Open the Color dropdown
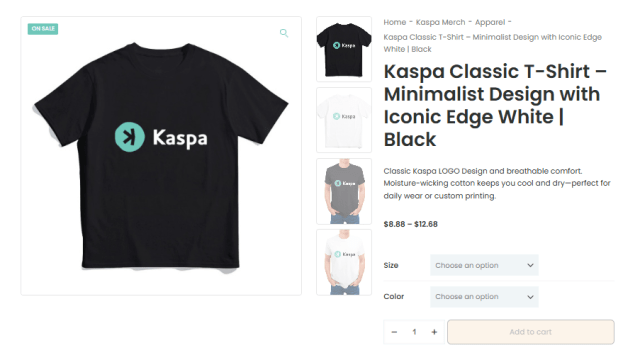The width and height of the screenshot is (640, 360). pyautogui.click(x=484, y=297)
